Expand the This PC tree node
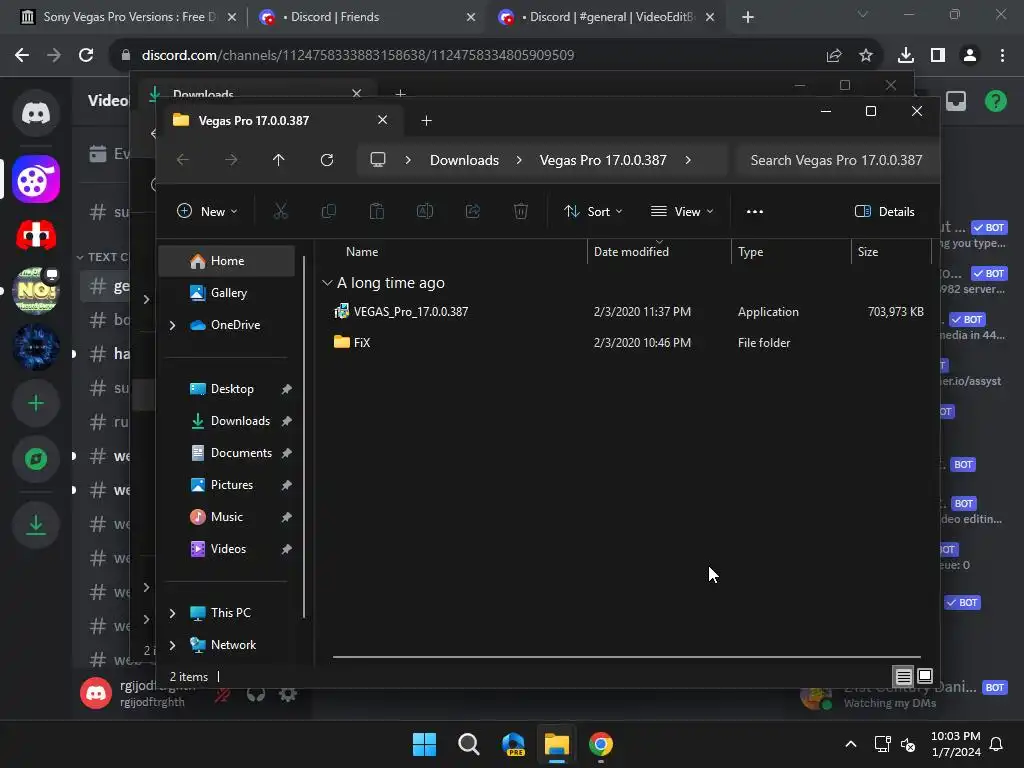This screenshot has width=1024, height=768. point(172,613)
